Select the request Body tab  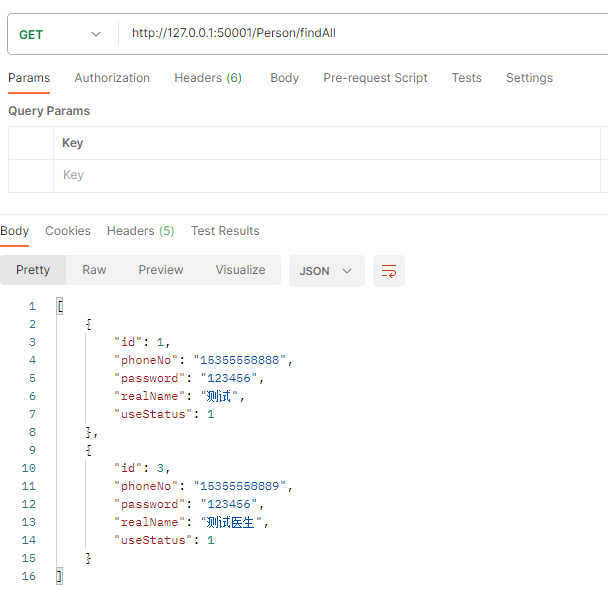coord(285,78)
